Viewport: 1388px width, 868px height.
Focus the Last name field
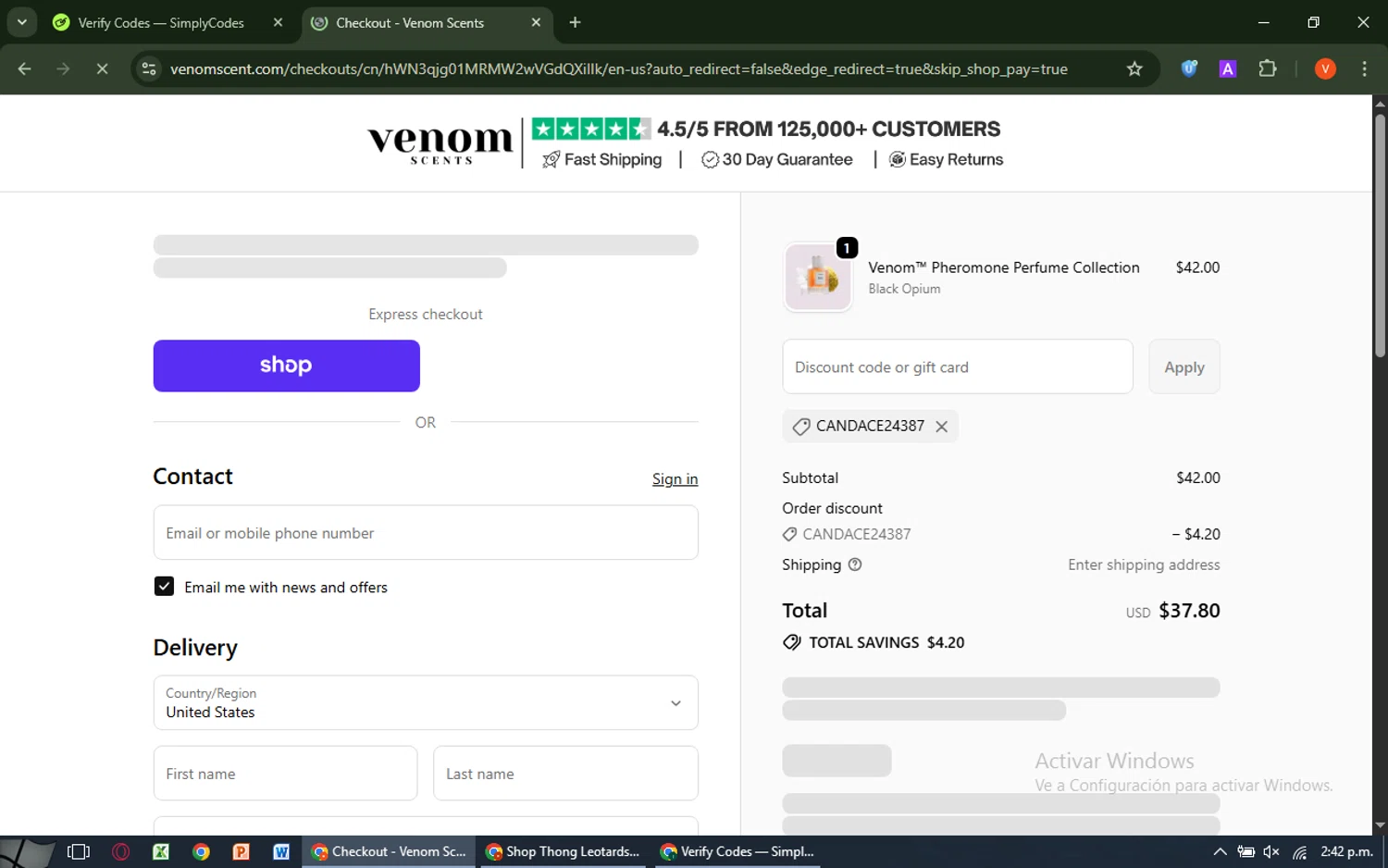tap(565, 774)
